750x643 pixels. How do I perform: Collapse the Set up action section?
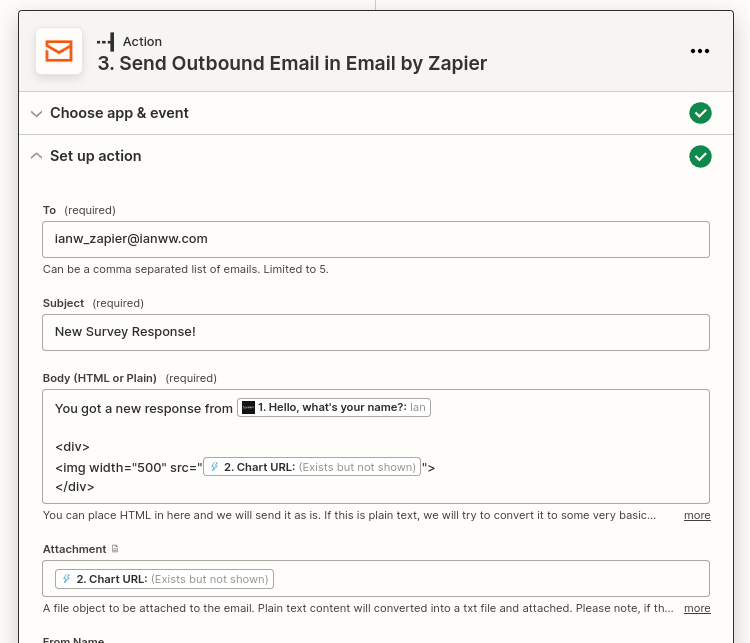[x=36, y=156]
